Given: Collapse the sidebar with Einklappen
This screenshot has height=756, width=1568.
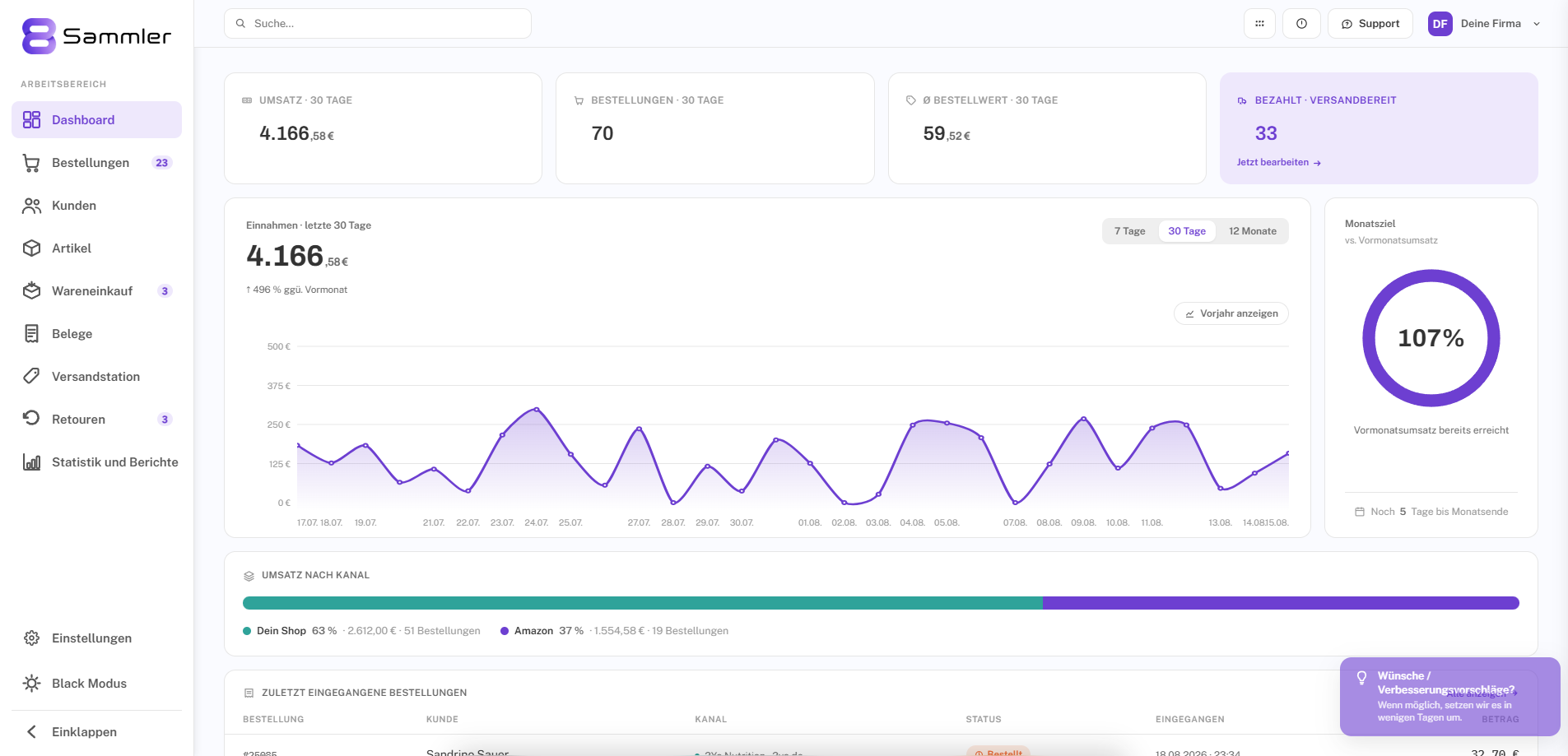Looking at the screenshot, I should (x=96, y=732).
